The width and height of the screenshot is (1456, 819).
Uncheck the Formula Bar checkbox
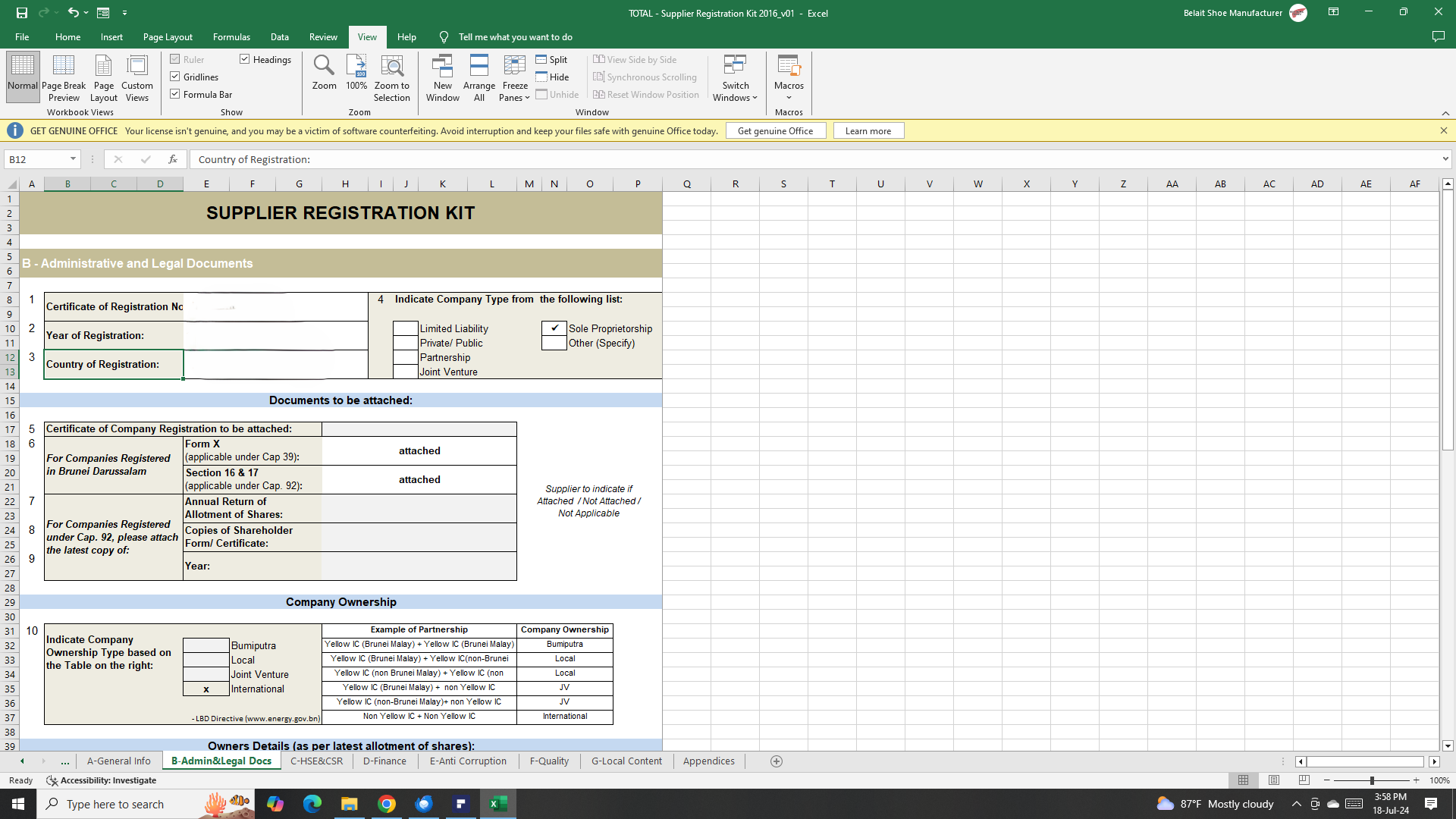[x=175, y=94]
